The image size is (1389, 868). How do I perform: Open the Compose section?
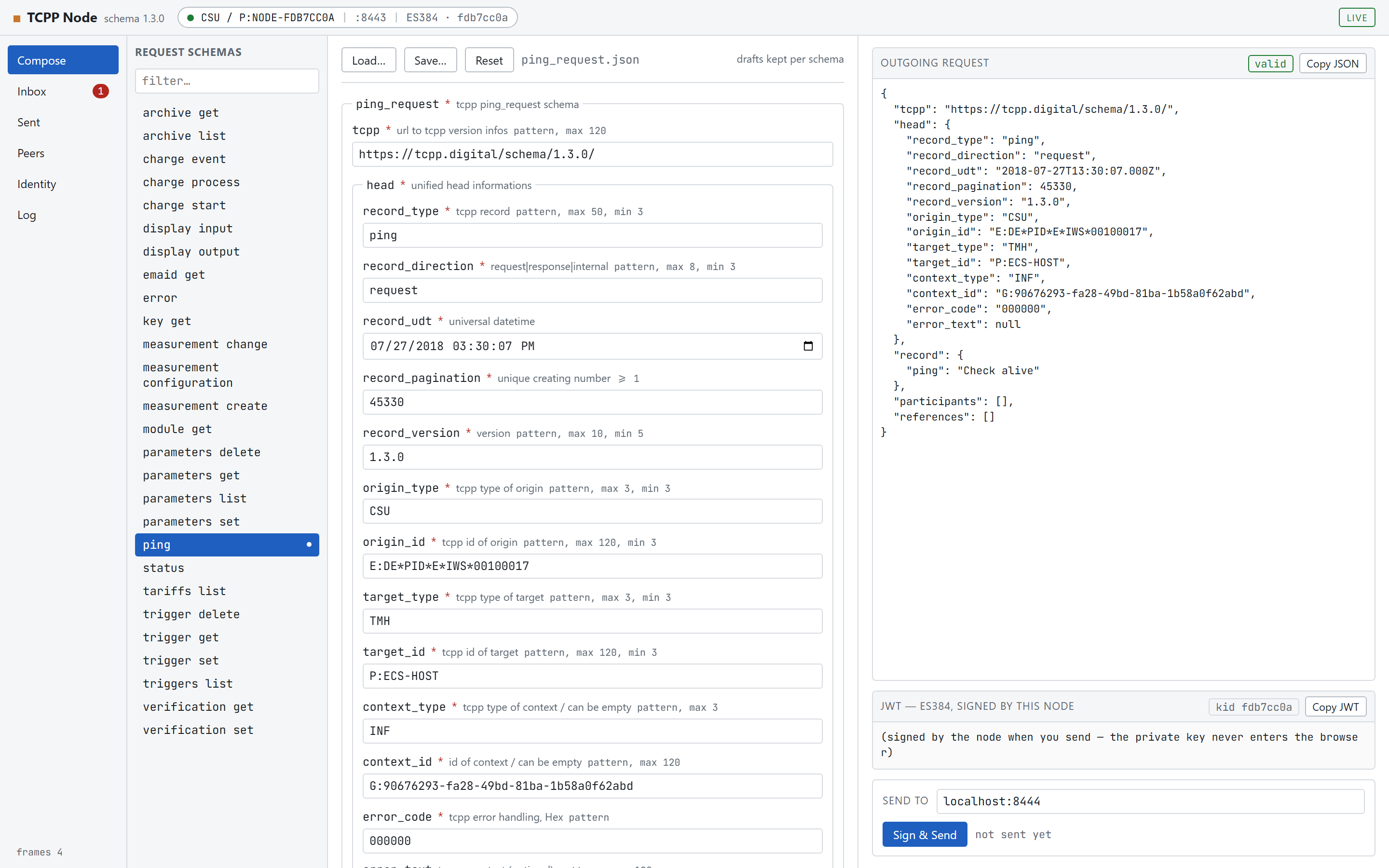pyautogui.click(x=63, y=60)
